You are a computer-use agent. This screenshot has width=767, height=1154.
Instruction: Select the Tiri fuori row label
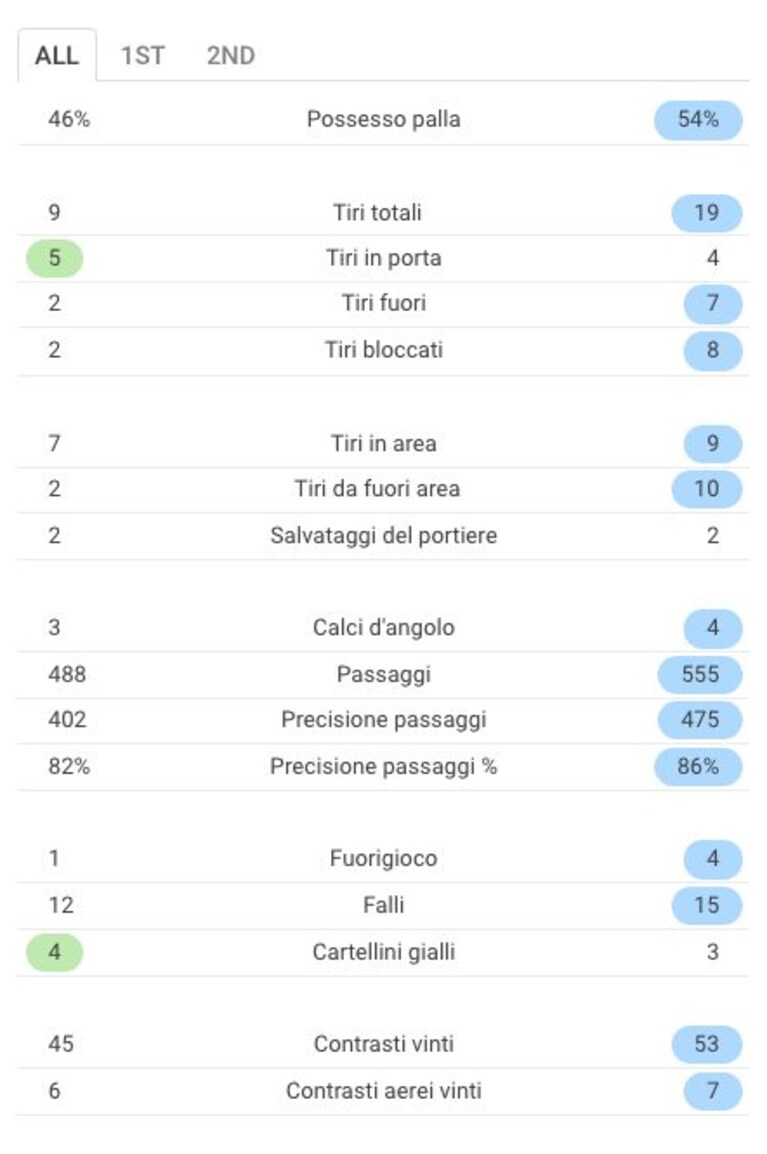[384, 303]
